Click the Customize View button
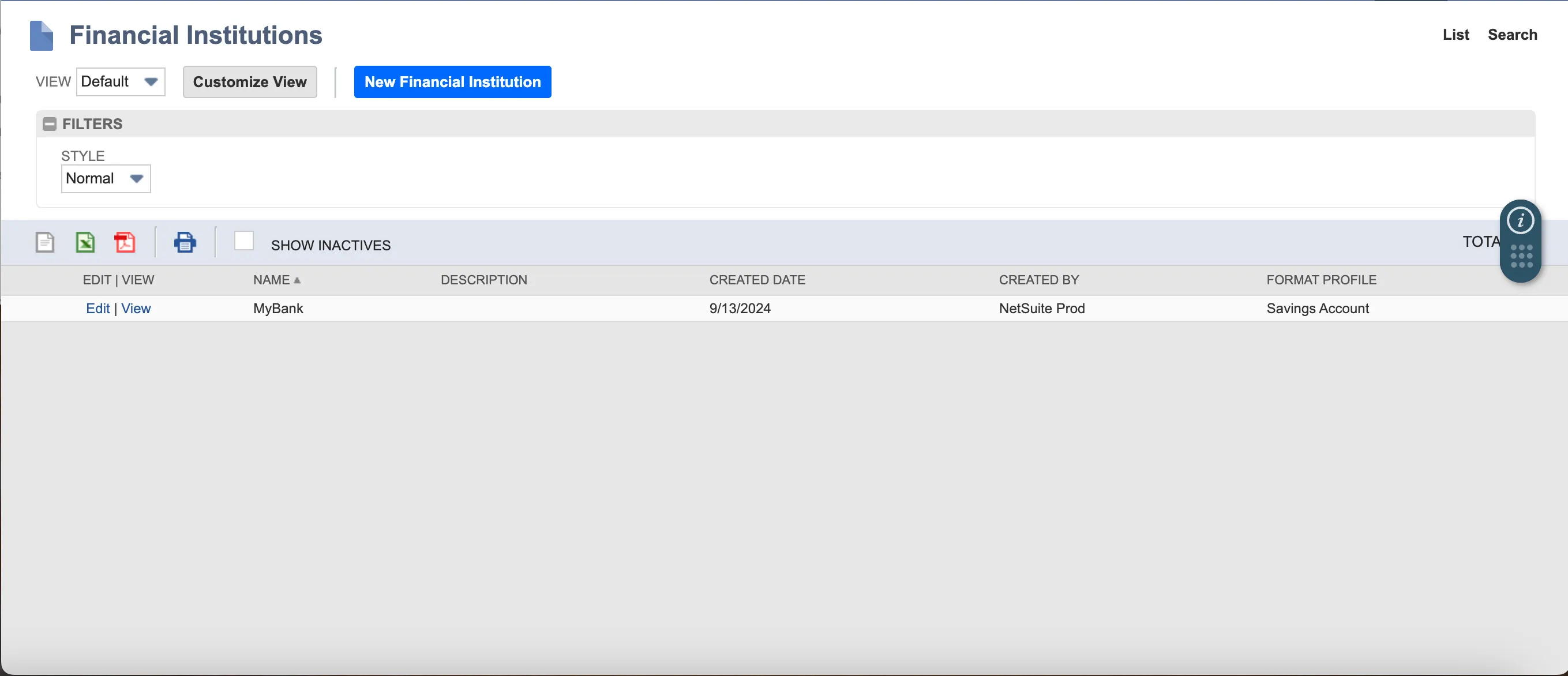This screenshot has width=1568, height=676. click(250, 81)
